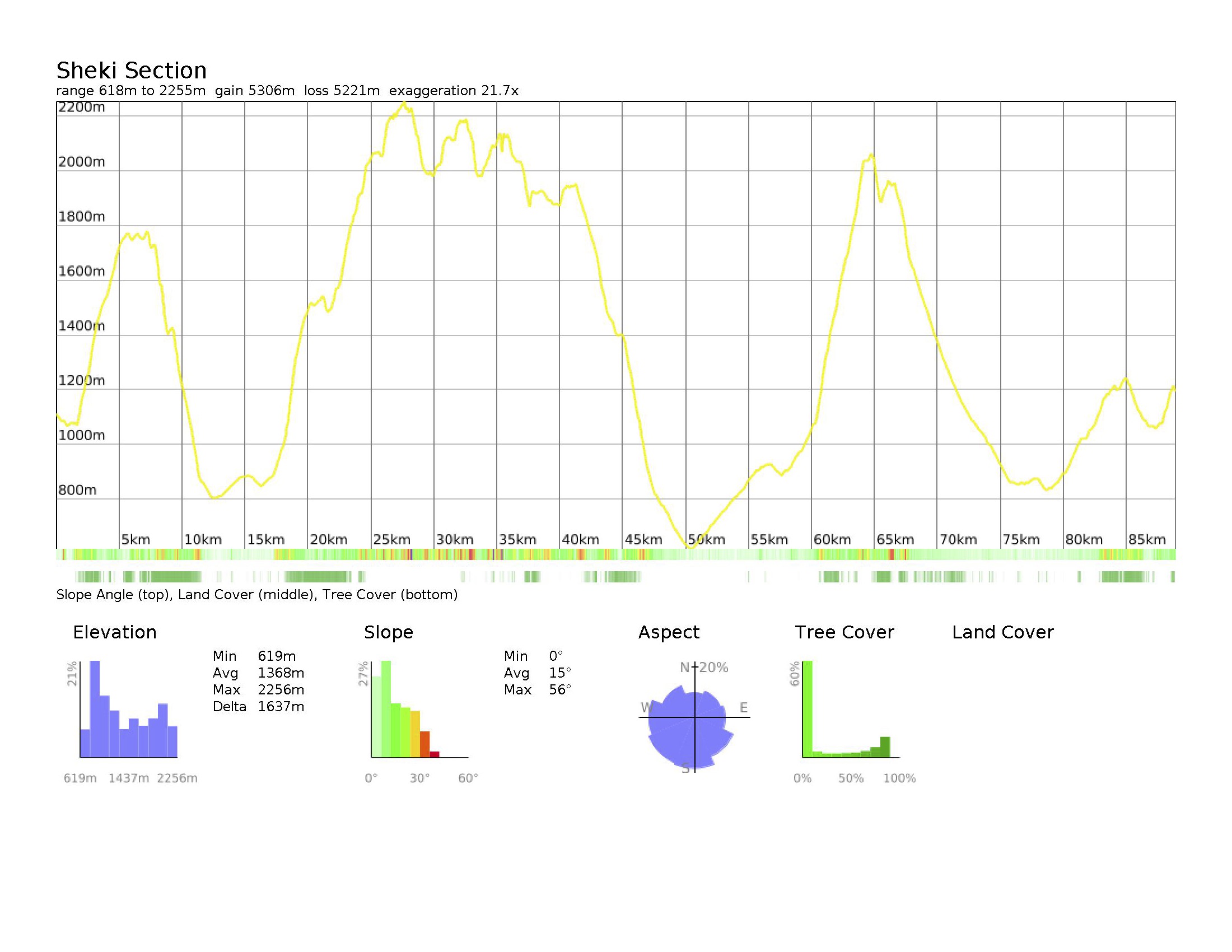Click the 50km distance label
The width and height of the screenshot is (1232, 952).
click(707, 540)
